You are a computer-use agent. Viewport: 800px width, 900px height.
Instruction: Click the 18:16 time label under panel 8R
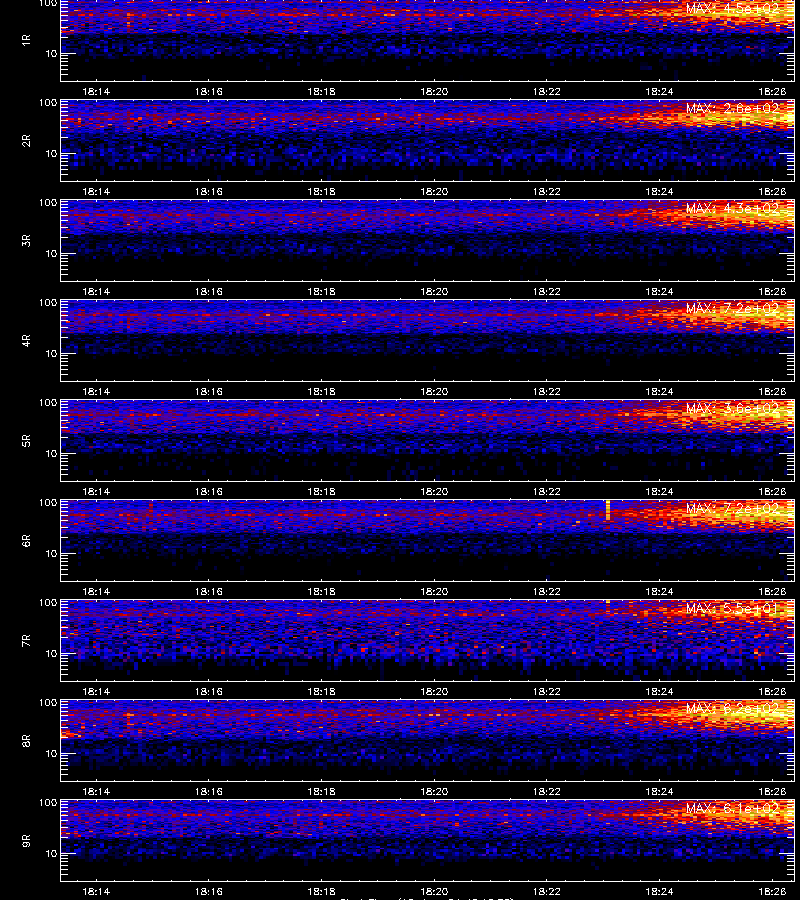pyautogui.click(x=208, y=792)
